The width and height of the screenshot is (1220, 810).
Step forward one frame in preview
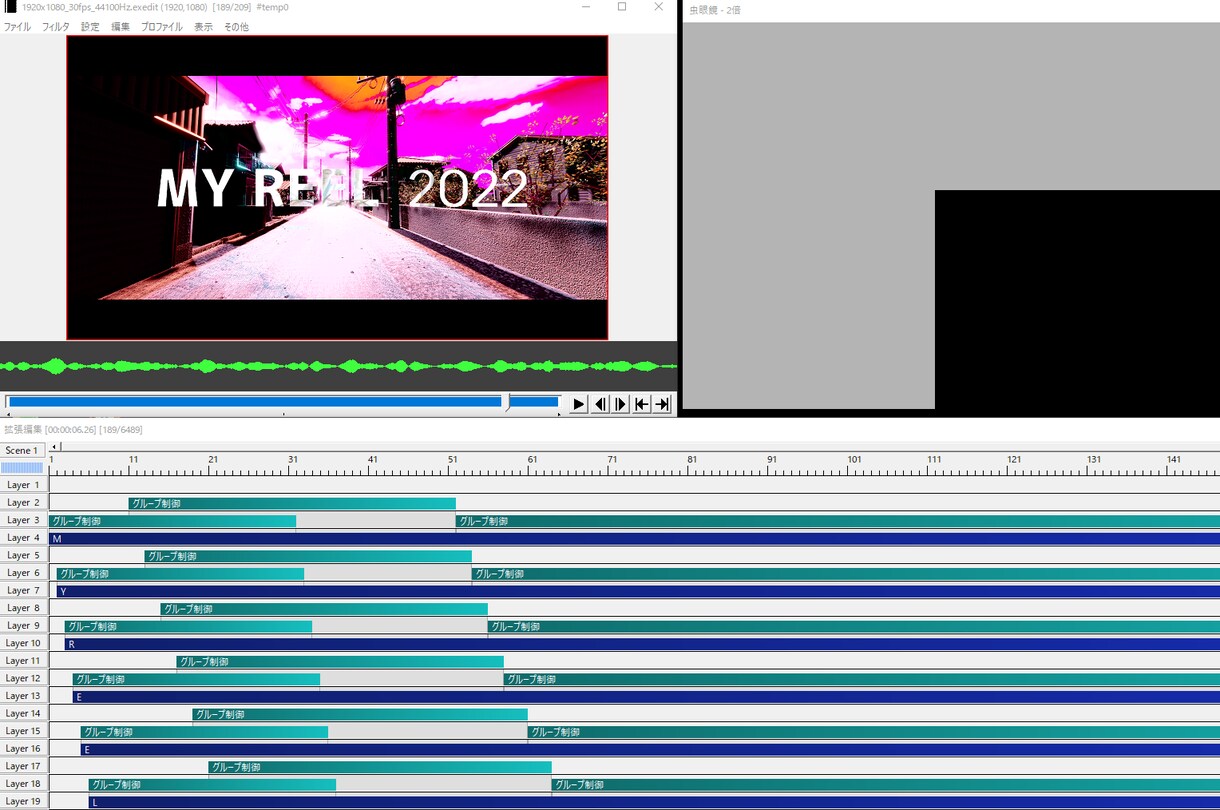tap(621, 404)
